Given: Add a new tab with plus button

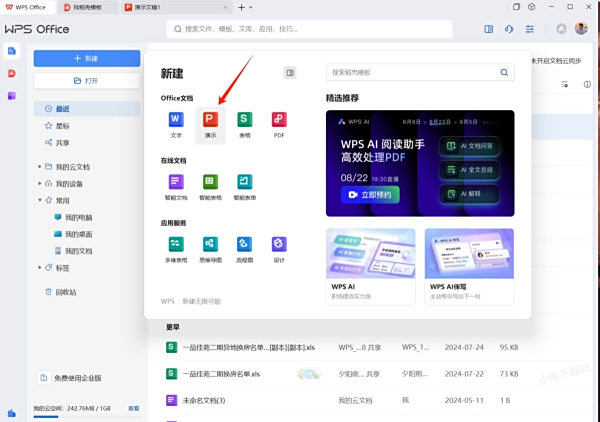Looking at the screenshot, I should (x=241, y=7).
